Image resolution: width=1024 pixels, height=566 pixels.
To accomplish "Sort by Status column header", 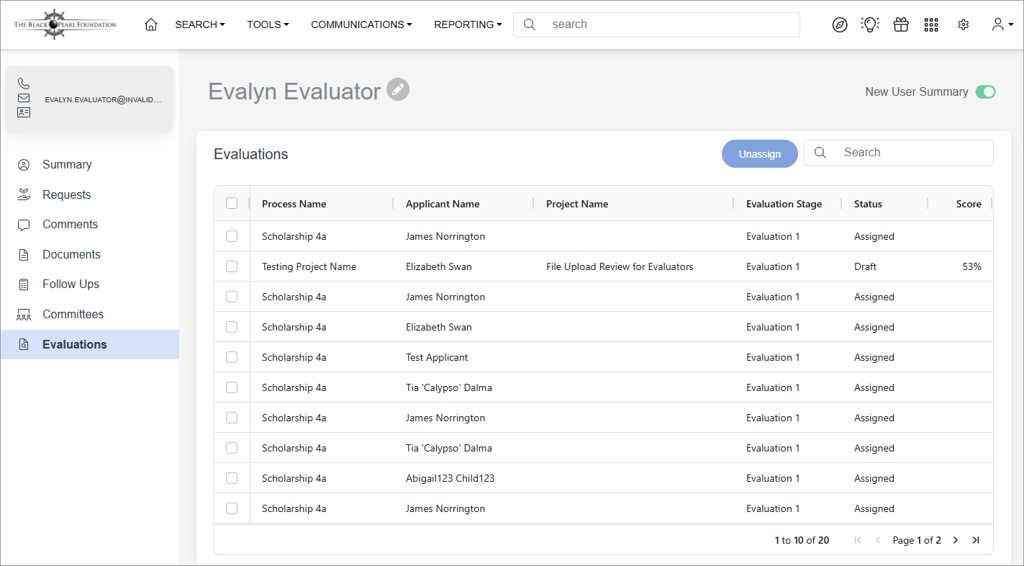I will point(868,204).
